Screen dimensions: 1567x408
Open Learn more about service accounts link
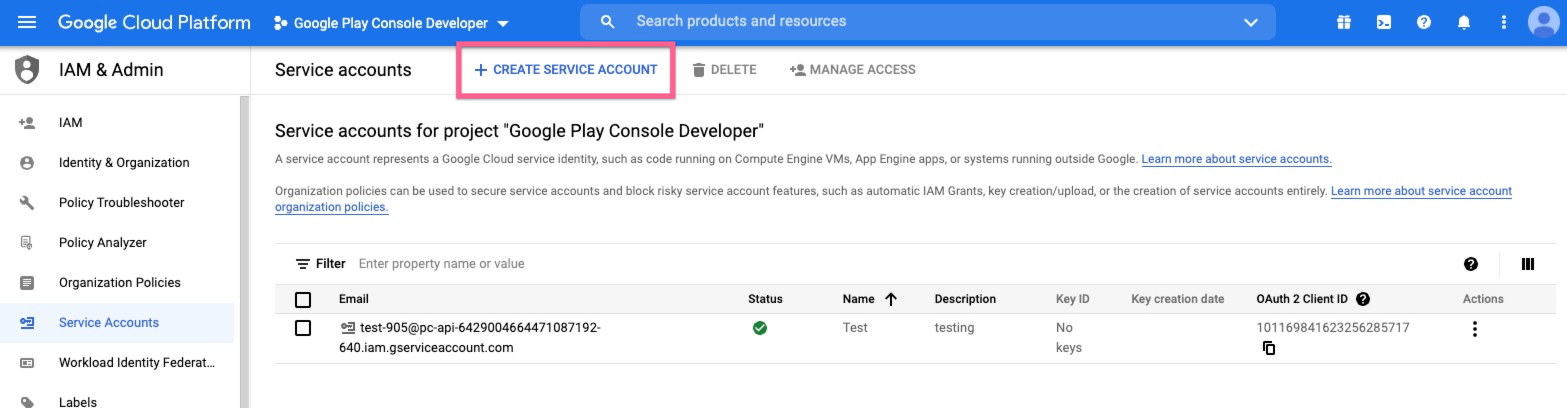coord(1236,159)
